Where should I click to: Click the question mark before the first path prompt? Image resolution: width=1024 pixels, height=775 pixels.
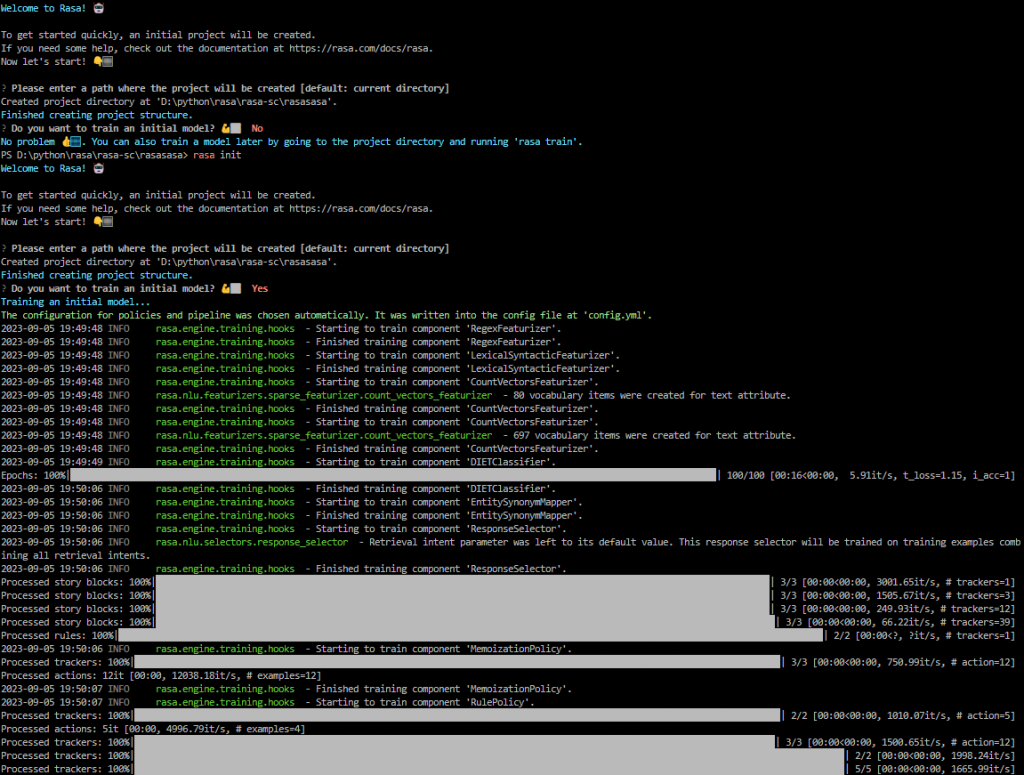4,88
